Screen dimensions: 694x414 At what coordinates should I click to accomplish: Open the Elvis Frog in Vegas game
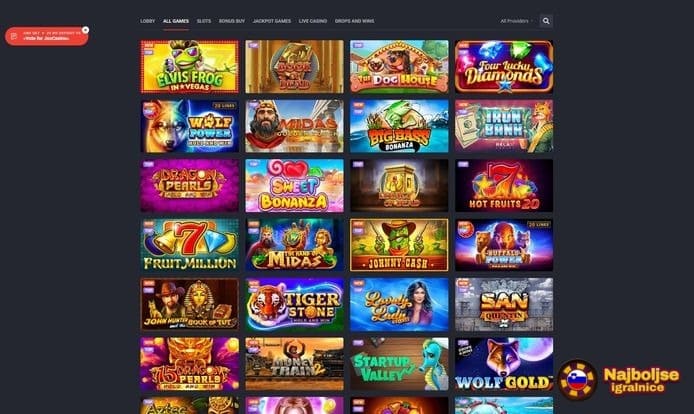[189, 67]
